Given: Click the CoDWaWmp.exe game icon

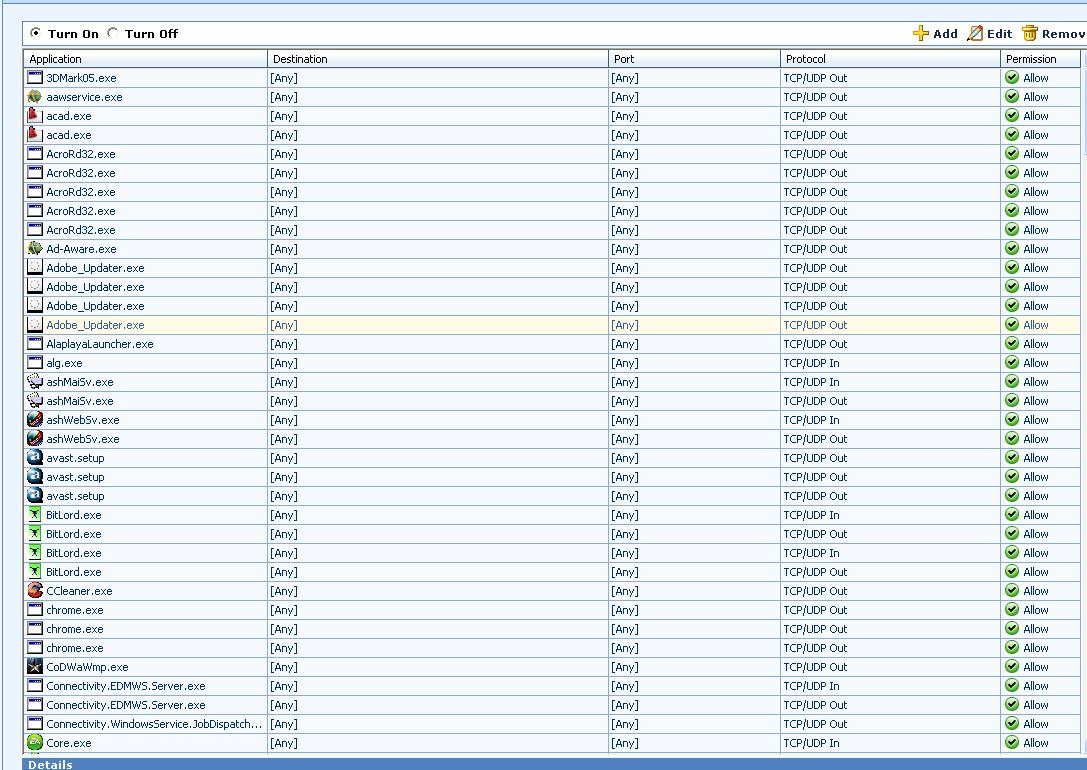Looking at the screenshot, I should tap(35, 666).
